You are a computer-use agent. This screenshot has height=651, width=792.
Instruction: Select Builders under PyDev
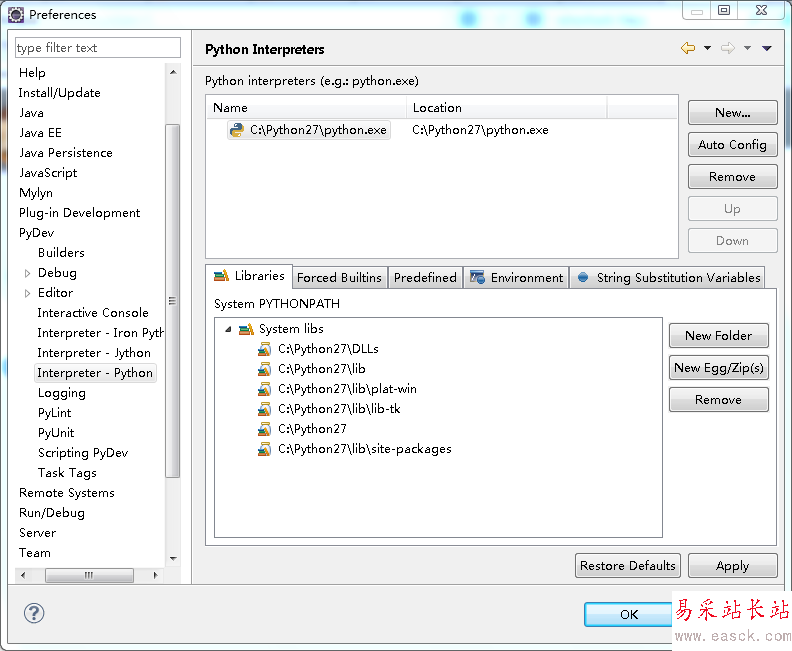coord(61,253)
